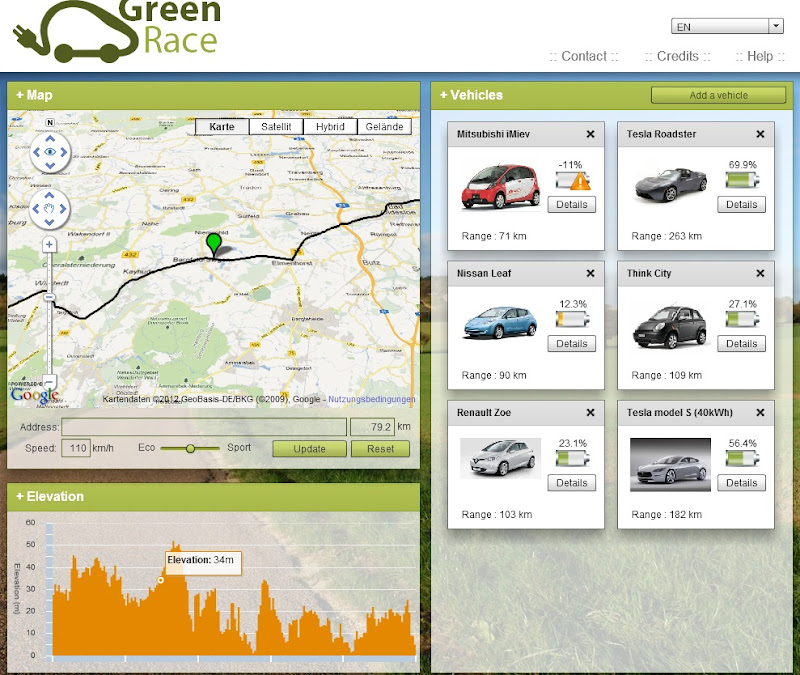Viewport: 800px width, 675px height.
Task: Remove the Renault Zoe card
Action: (590, 413)
